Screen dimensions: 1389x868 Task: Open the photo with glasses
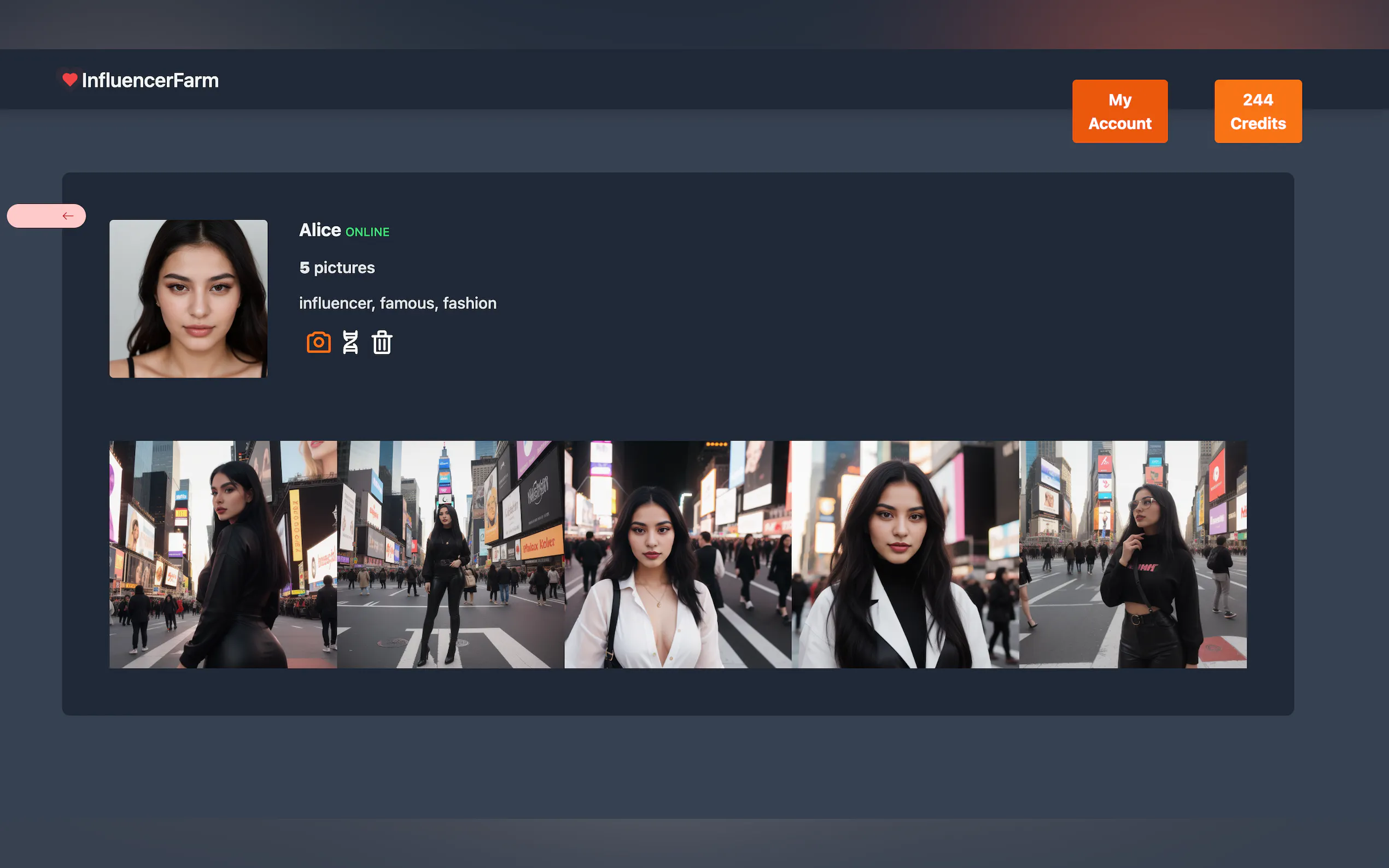coord(1133,554)
